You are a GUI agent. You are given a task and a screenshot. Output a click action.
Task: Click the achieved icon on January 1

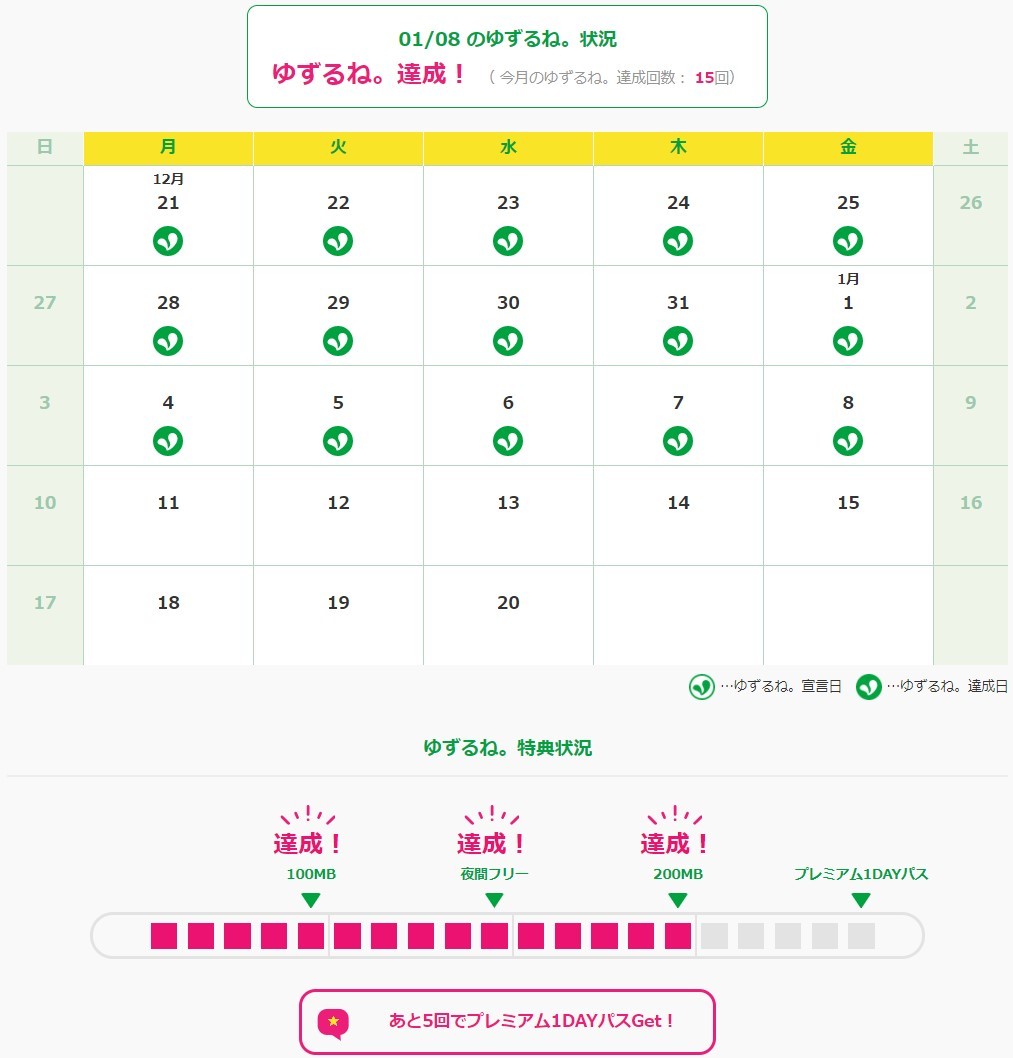point(848,341)
